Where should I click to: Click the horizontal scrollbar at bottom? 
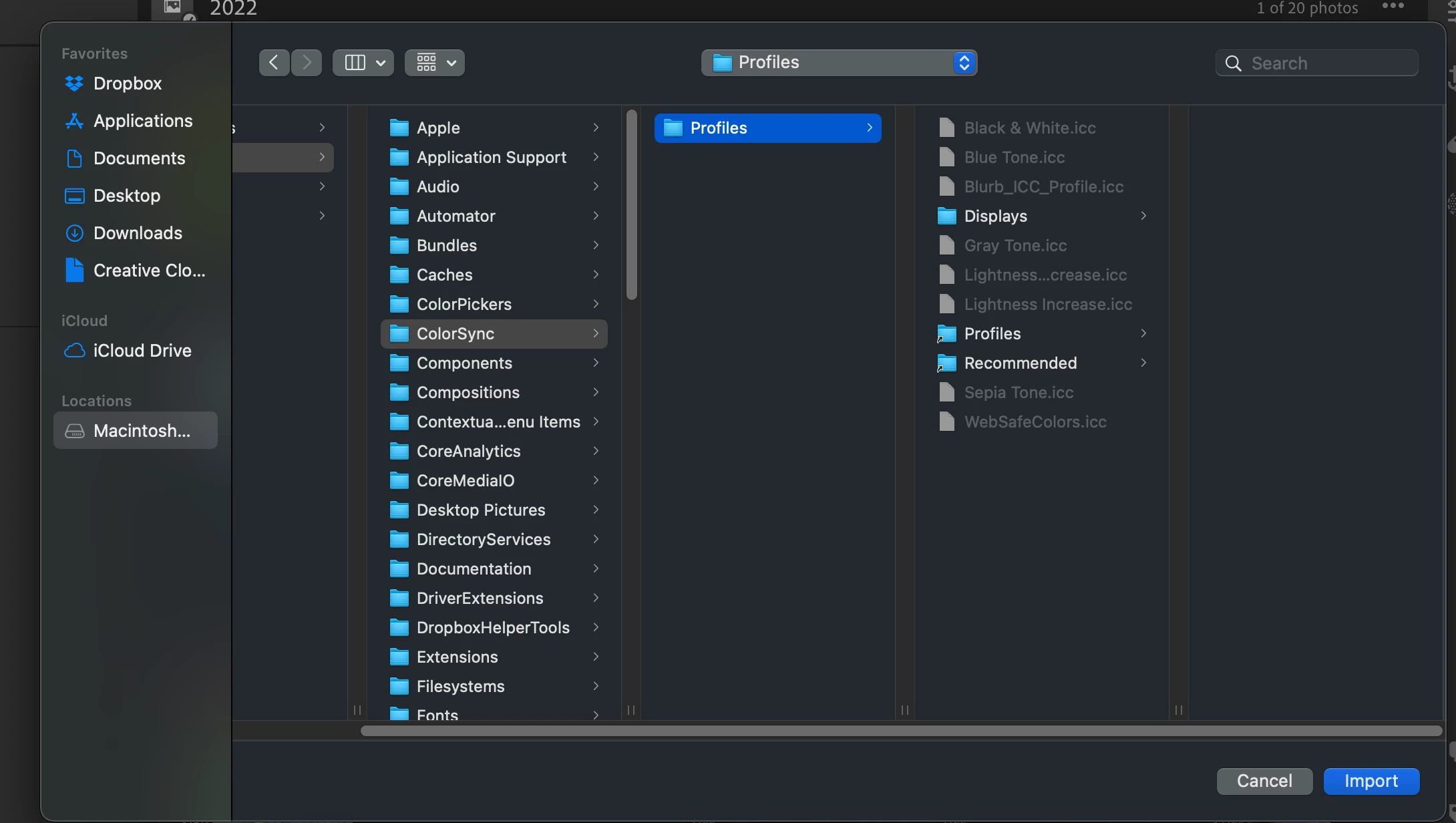[900, 731]
